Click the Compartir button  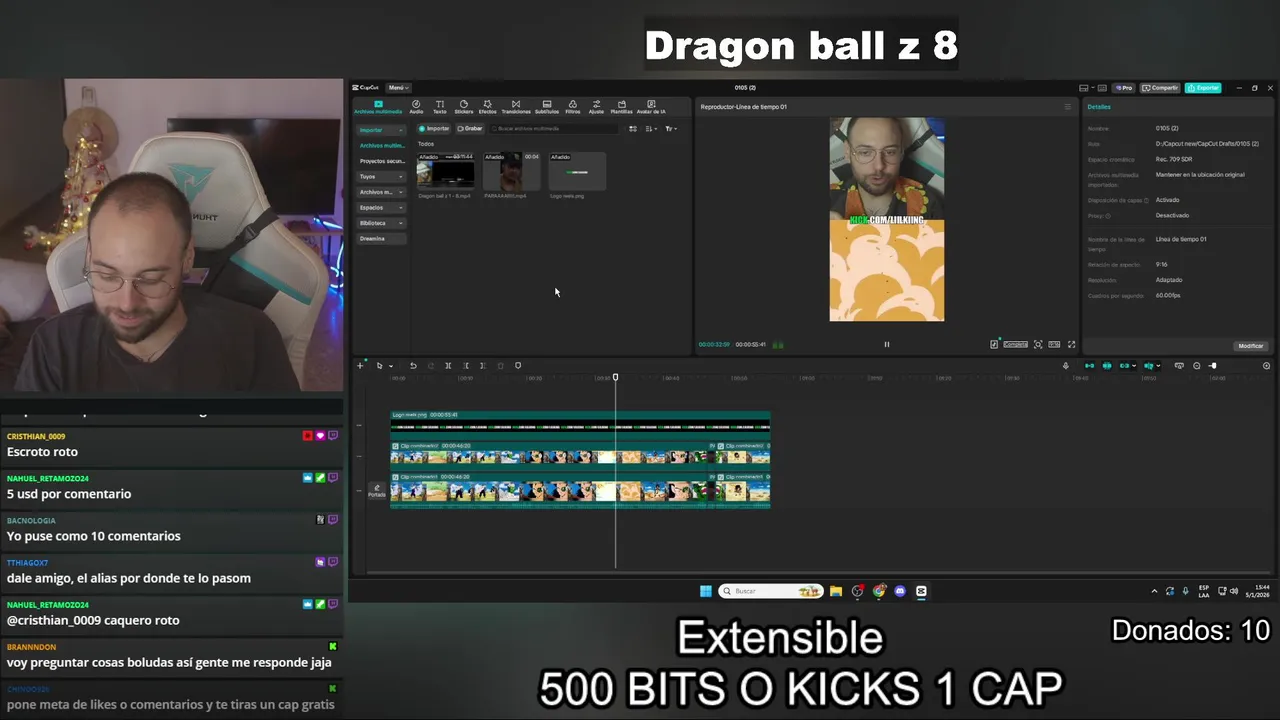1161,88
